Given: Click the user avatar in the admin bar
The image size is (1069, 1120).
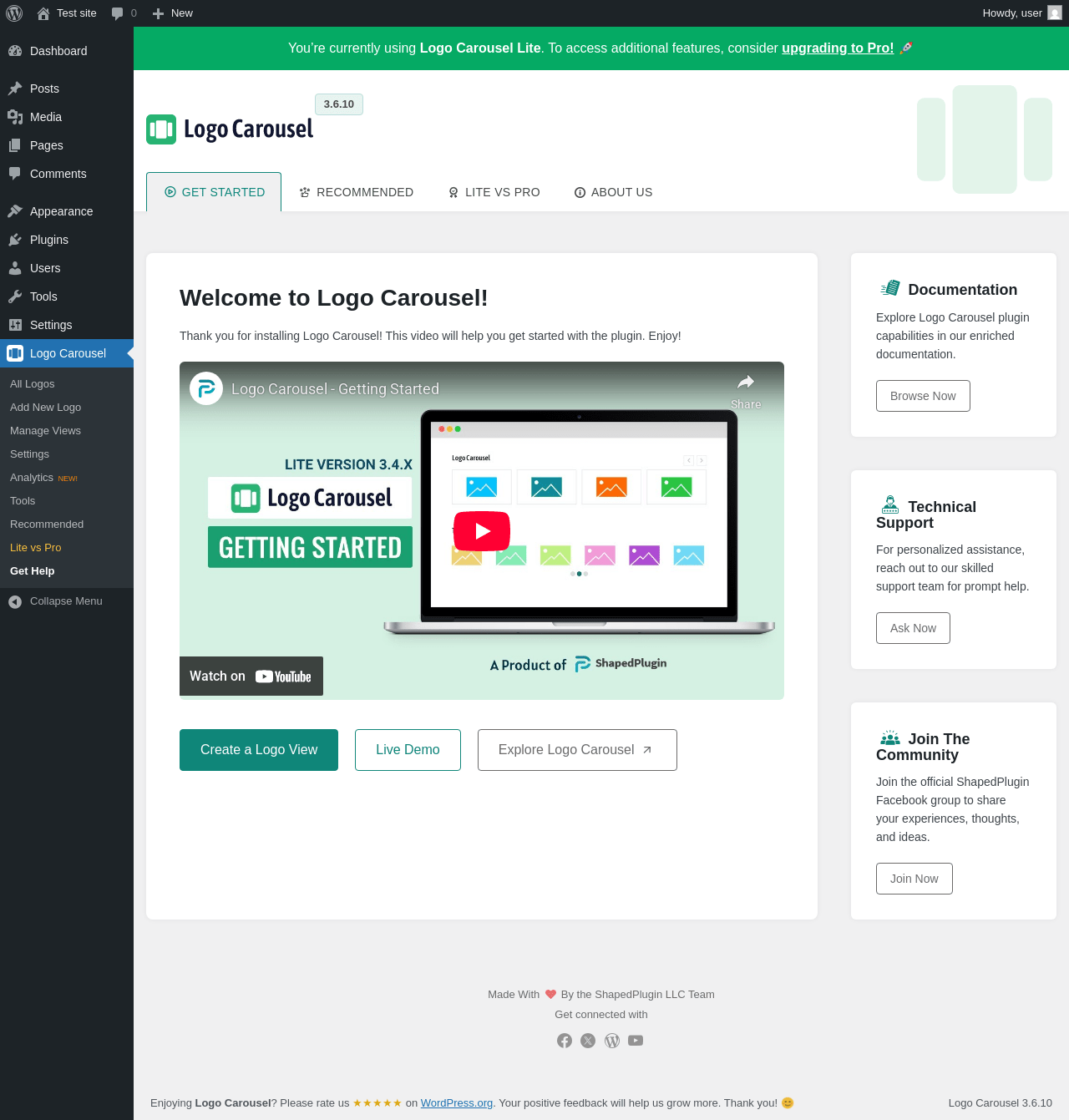Looking at the screenshot, I should coord(1055,13).
